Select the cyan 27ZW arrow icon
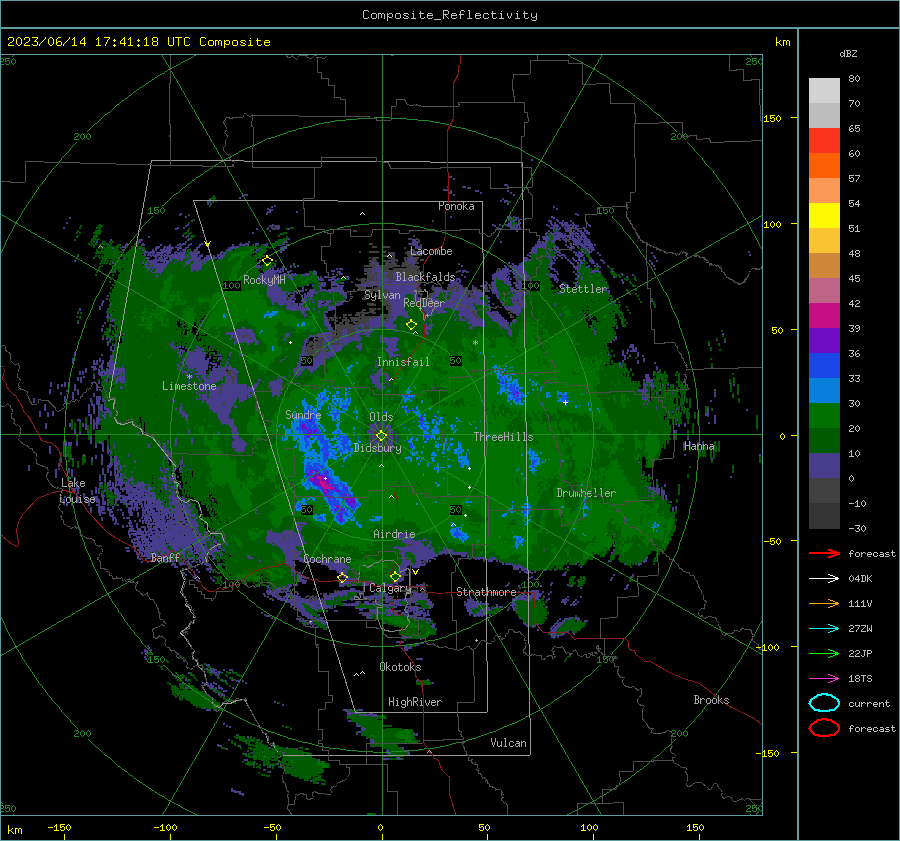The image size is (900, 841). [x=824, y=628]
